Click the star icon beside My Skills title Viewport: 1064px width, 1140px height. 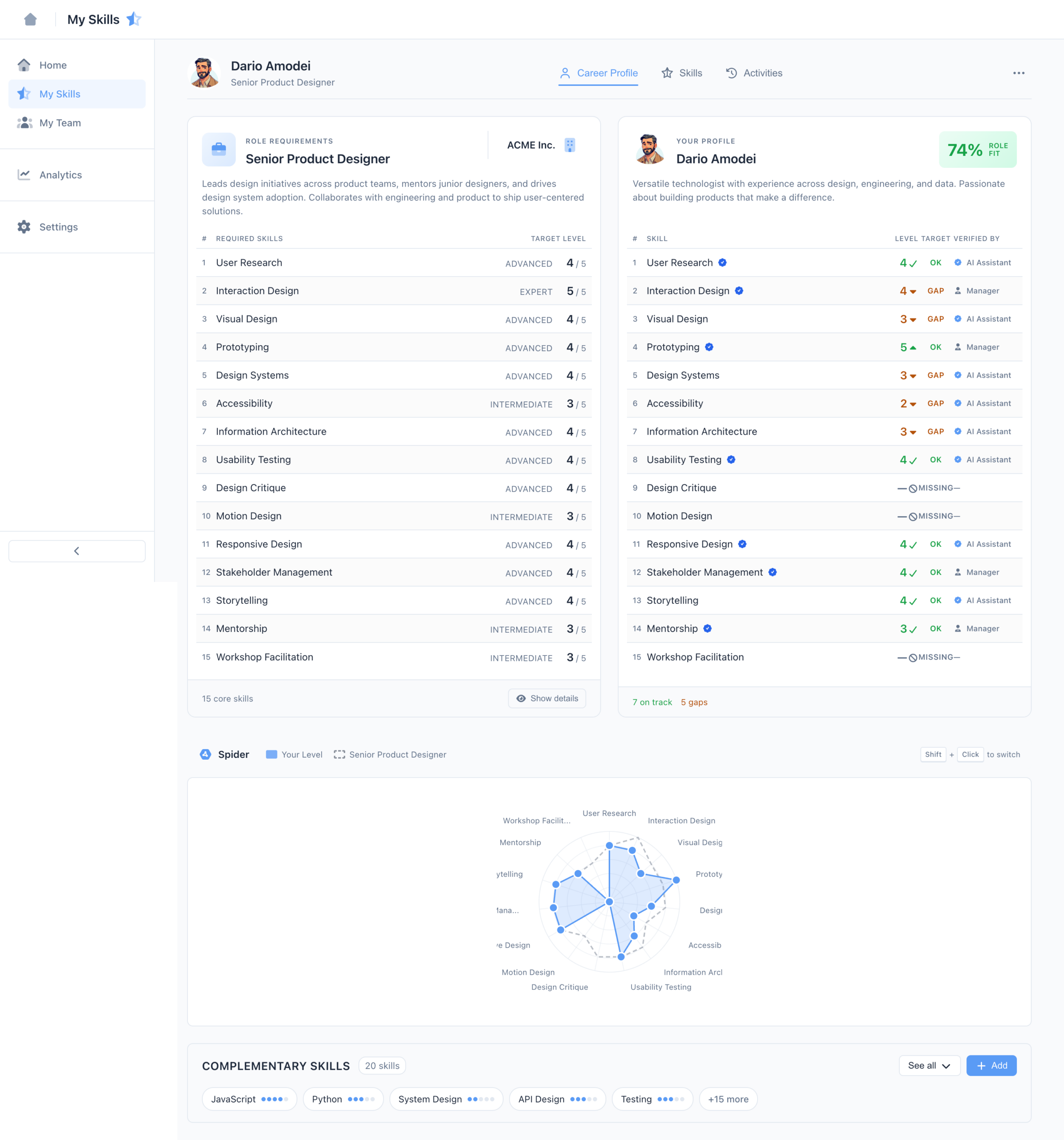(x=134, y=19)
